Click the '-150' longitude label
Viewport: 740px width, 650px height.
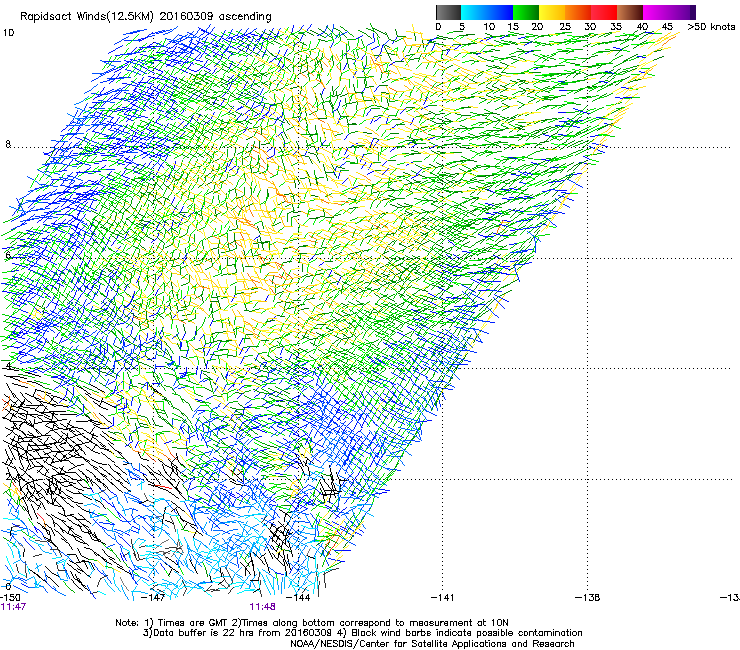tap(9, 597)
